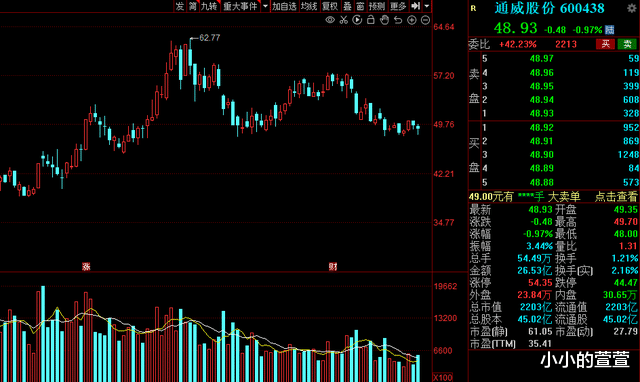Image resolution: width=640 pixels, height=382 pixels.
Task: Toggle the 均线 moving average button
Action: click(309, 6)
